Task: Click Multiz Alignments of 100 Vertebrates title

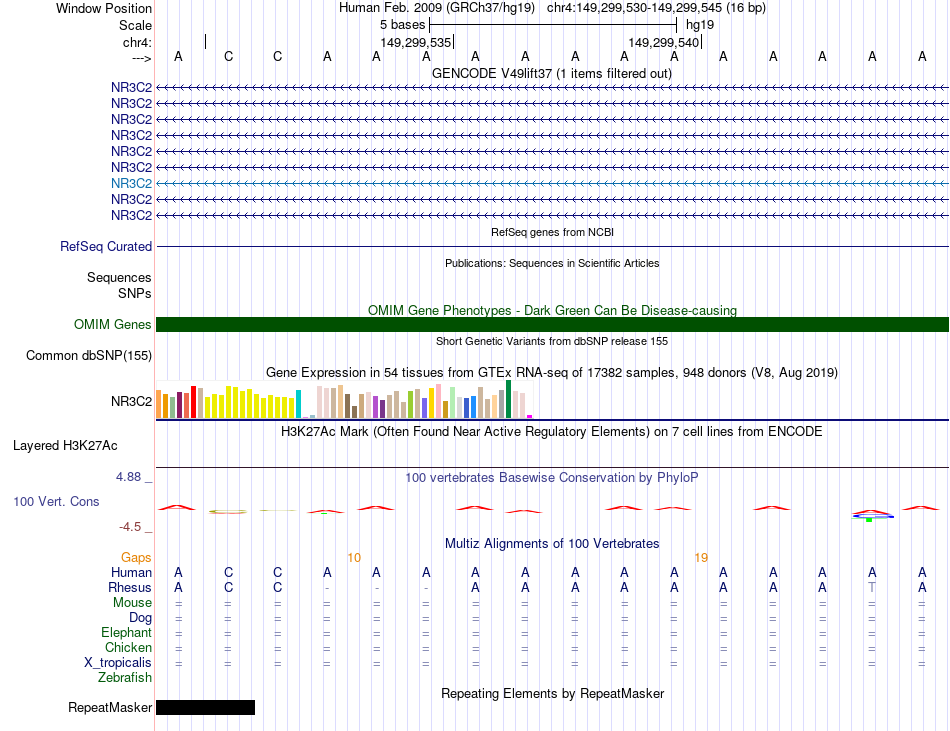Action: 552,544
